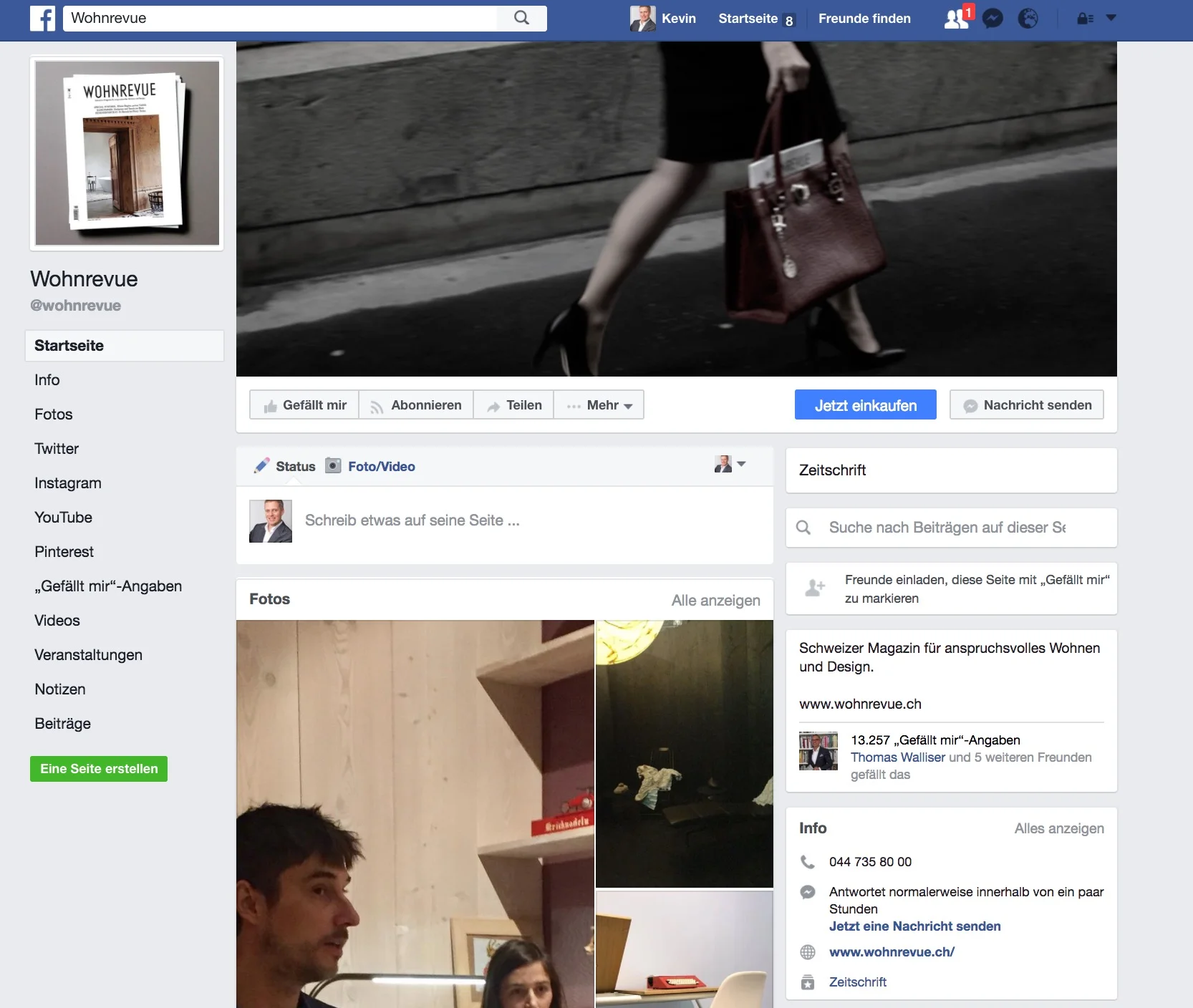Open Beiträge in the sidebar
This screenshot has height=1008, width=1193.
pyautogui.click(x=62, y=724)
